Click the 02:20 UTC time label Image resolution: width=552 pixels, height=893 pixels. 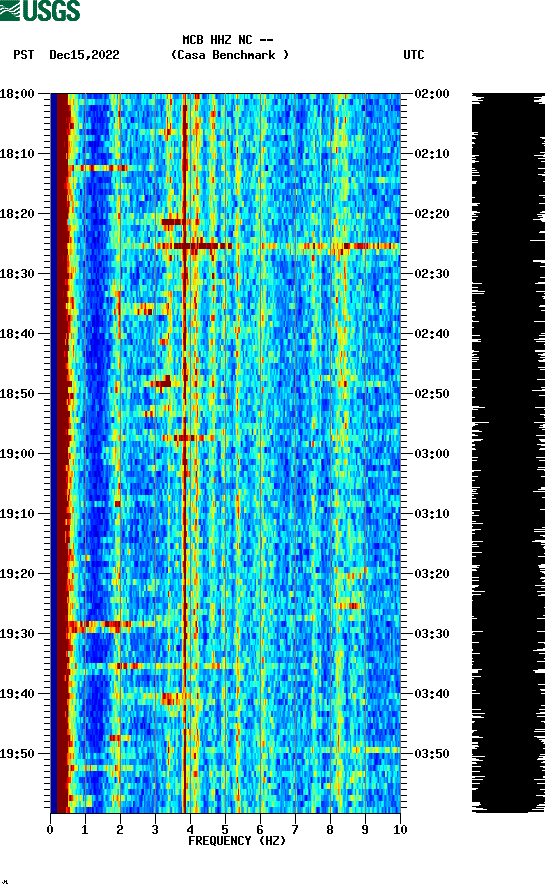coord(432,214)
